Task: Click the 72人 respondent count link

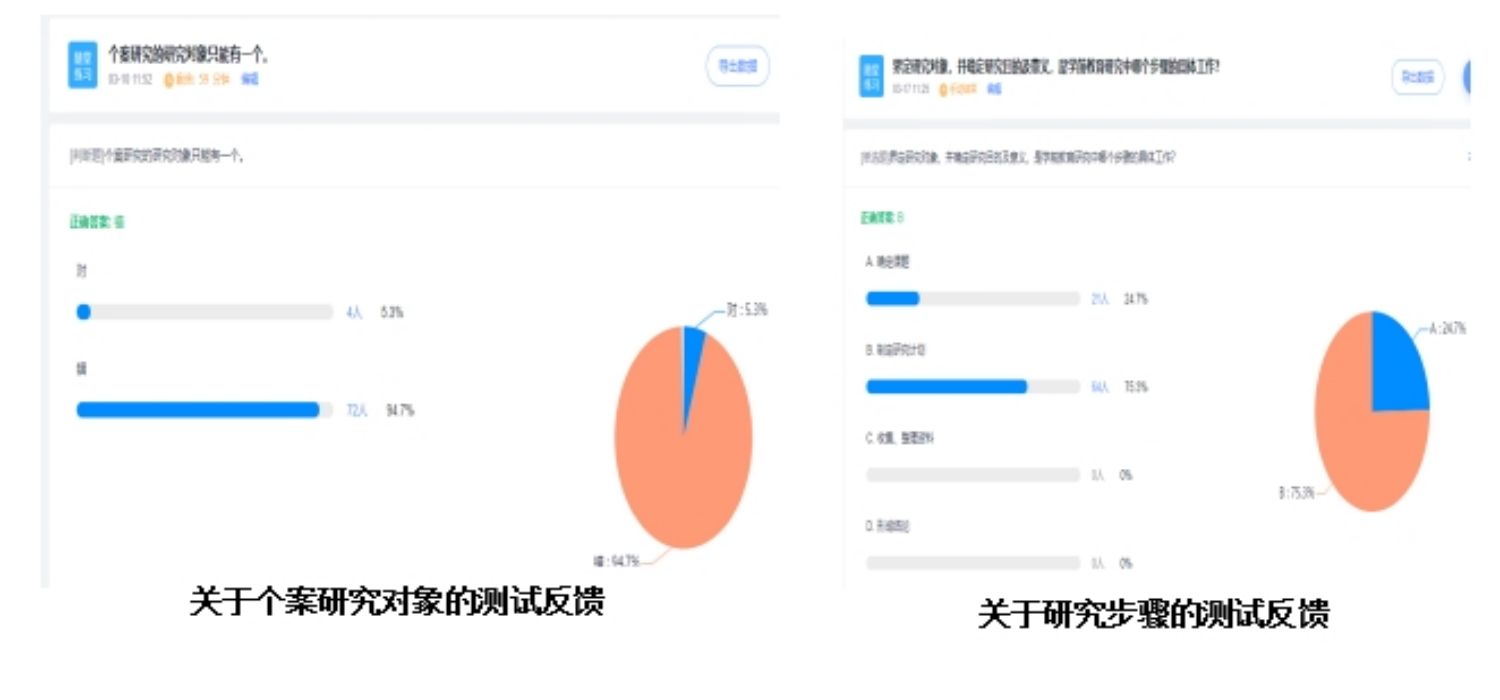Action: pyautogui.click(x=357, y=410)
